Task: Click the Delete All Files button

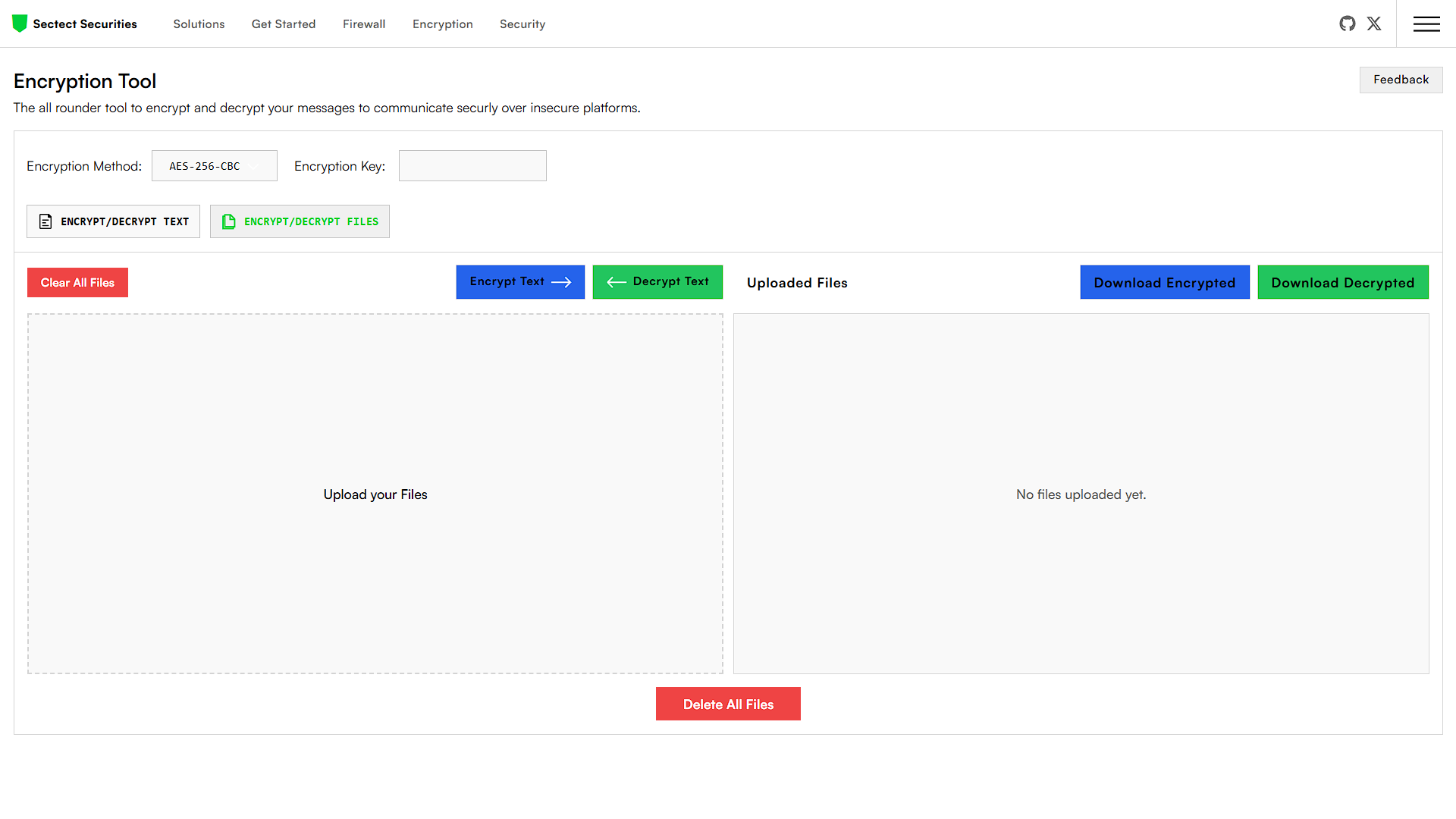Action: [728, 704]
